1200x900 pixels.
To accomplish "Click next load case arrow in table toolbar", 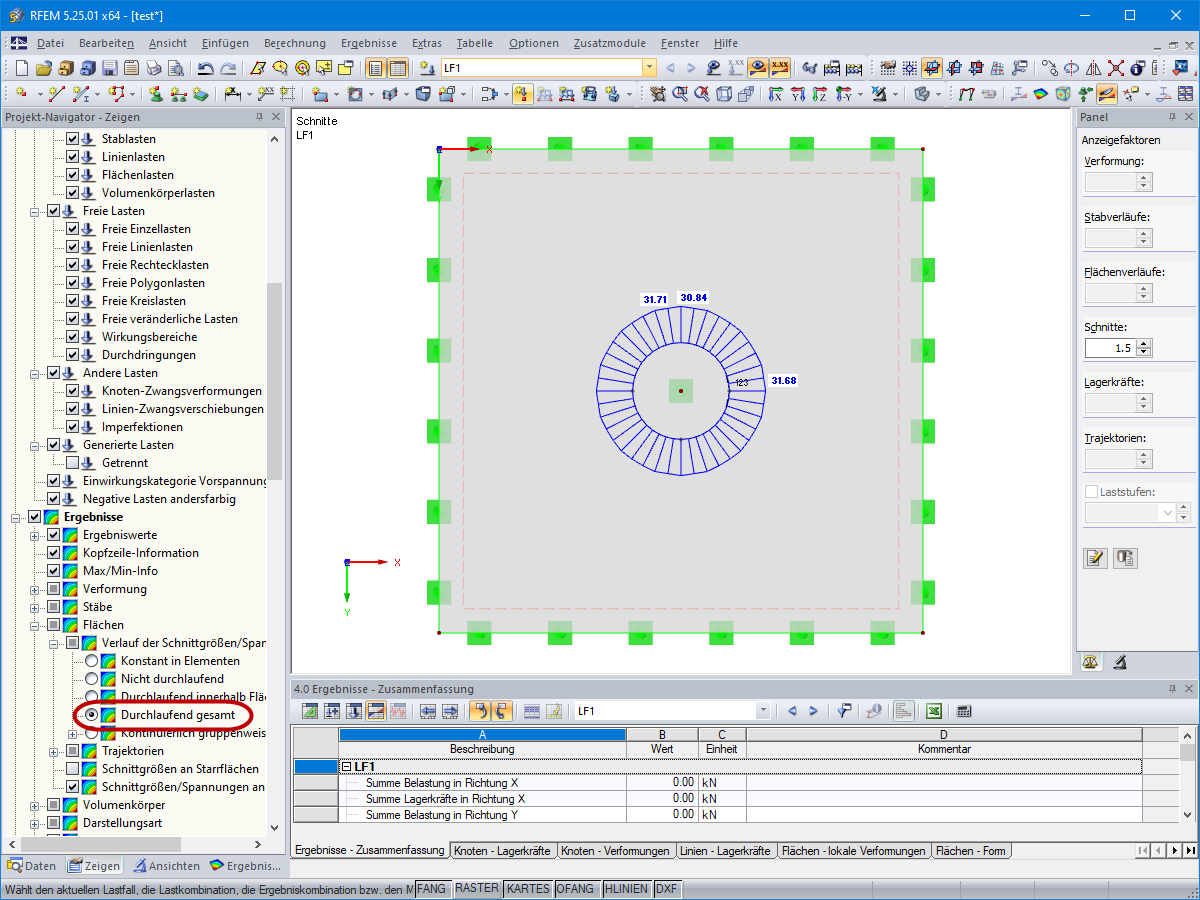I will click(x=814, y=711).
